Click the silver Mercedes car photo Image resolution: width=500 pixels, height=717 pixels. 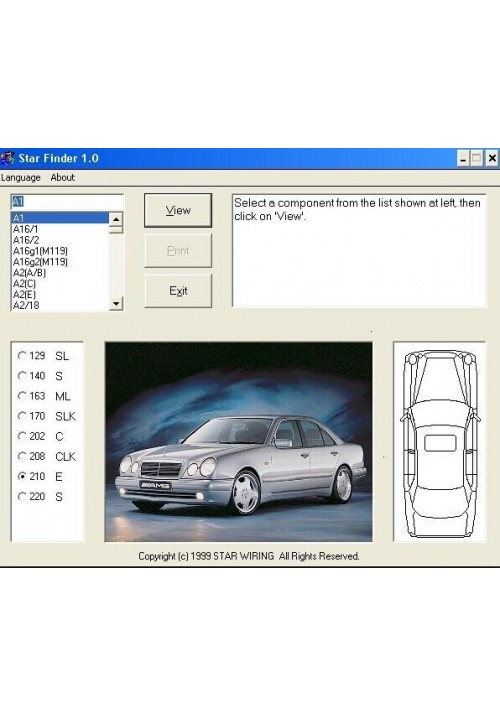[238, 442]
